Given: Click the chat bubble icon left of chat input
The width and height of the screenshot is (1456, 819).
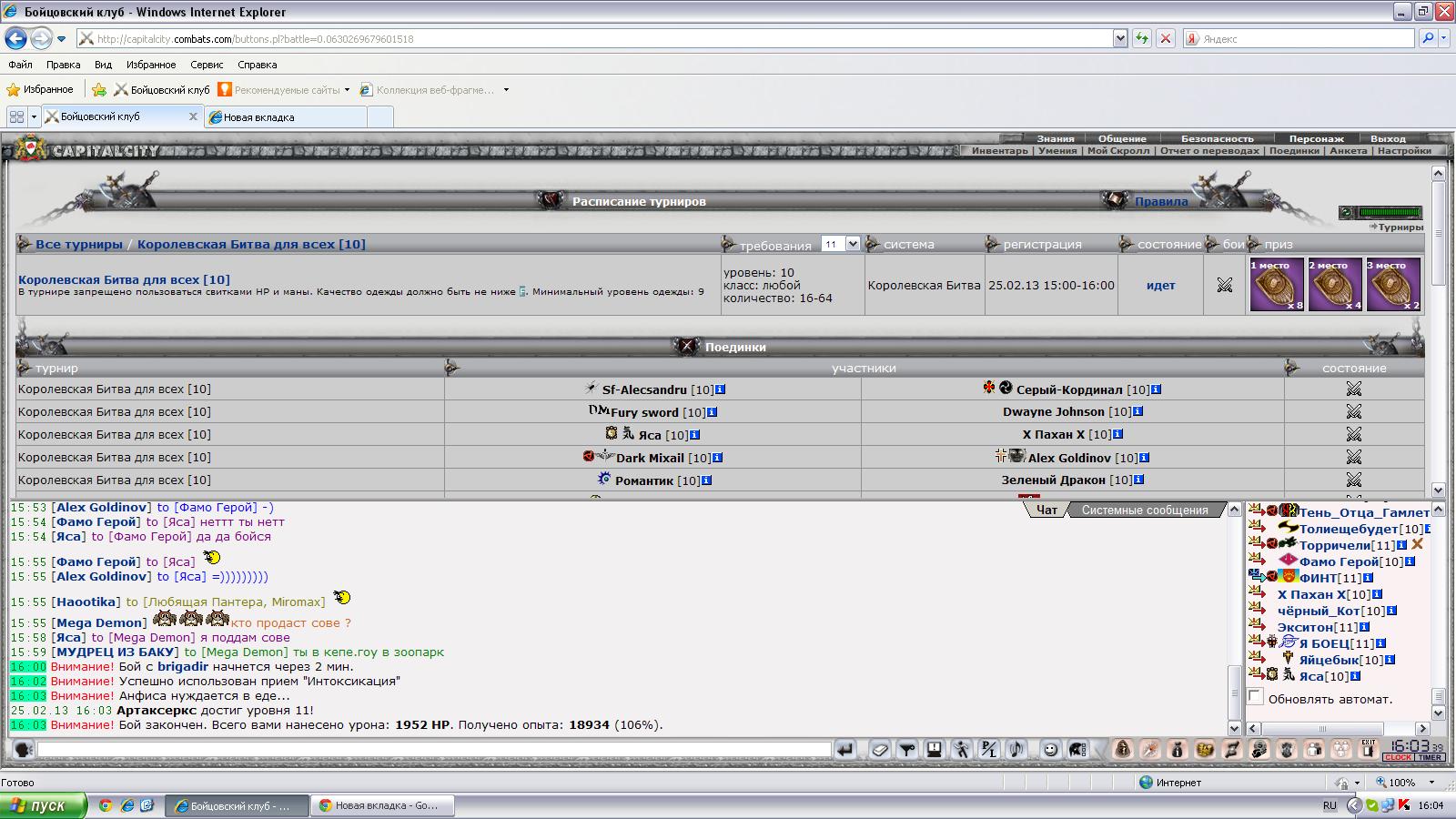Looking at the screenshot, I should (x=24, y=749).
